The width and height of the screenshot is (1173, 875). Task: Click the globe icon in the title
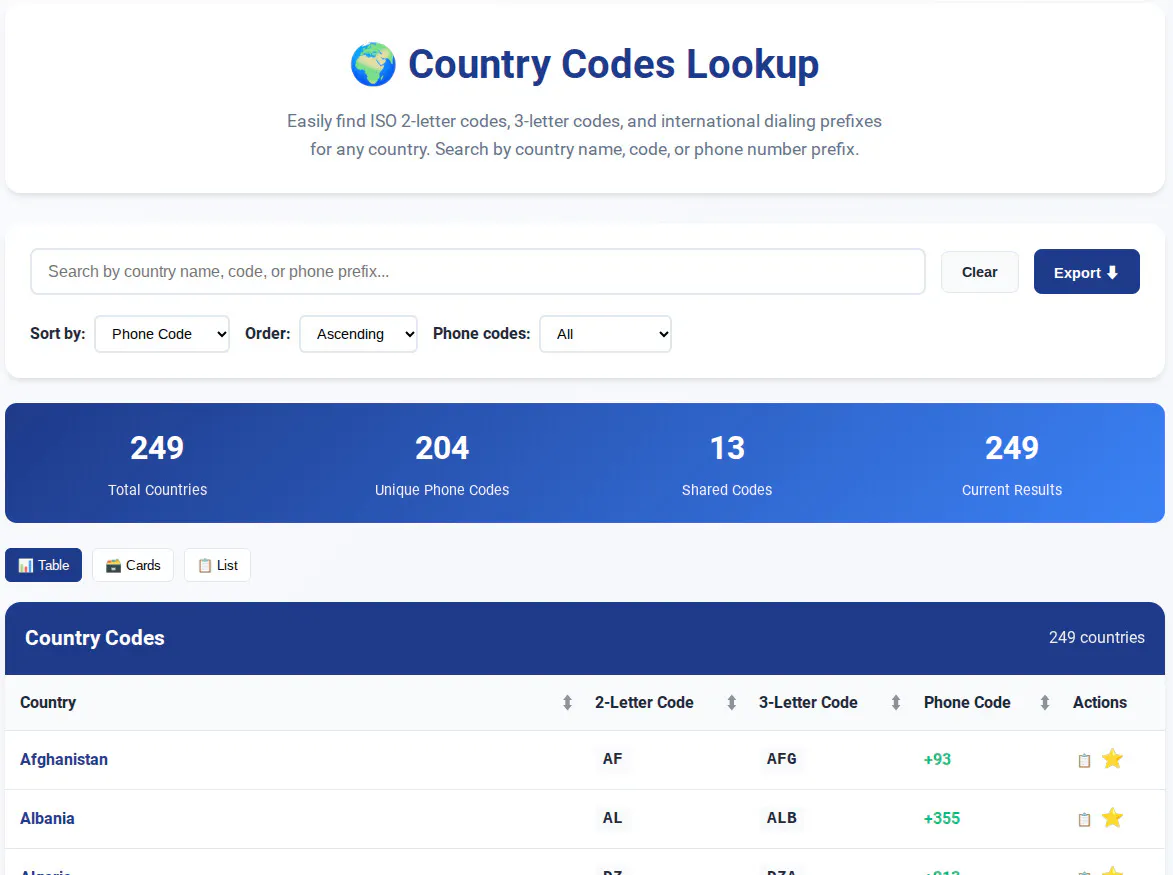(373, 64)
